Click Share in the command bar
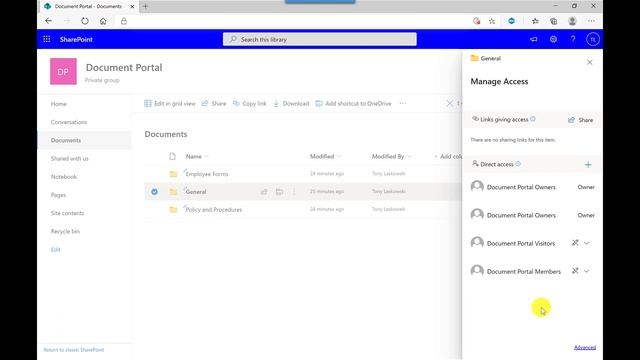Viewport: 640px width, 360px height. tap(213, 104)
